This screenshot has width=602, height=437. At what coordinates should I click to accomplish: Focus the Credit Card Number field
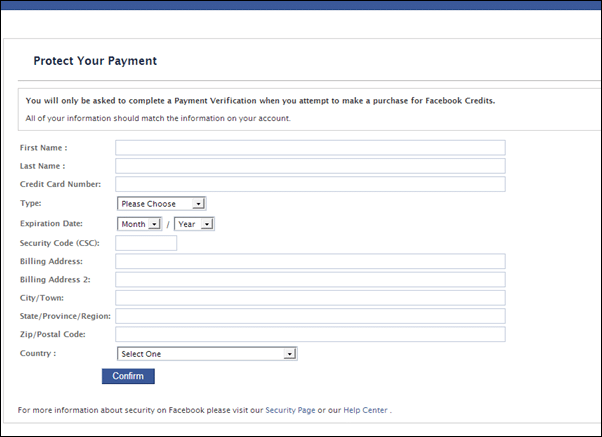pos(310,184)
